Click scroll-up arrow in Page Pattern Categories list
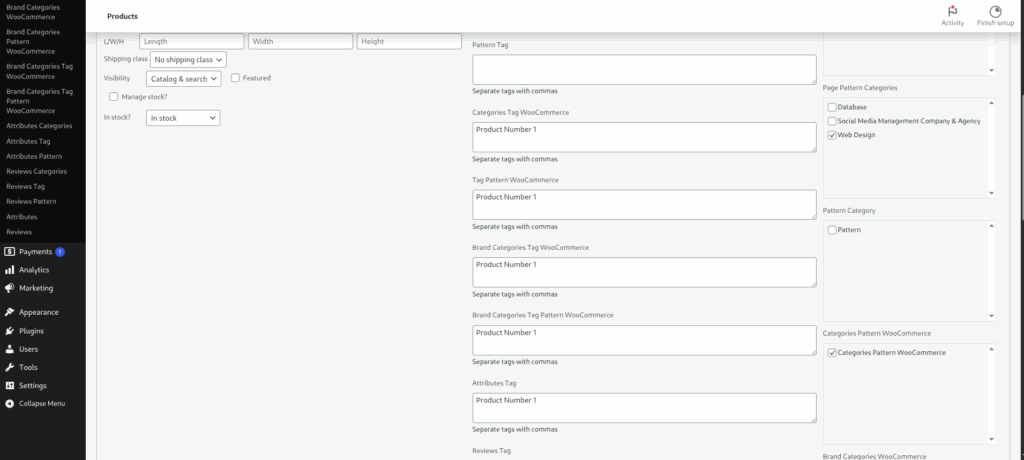 tap(991, 103)
